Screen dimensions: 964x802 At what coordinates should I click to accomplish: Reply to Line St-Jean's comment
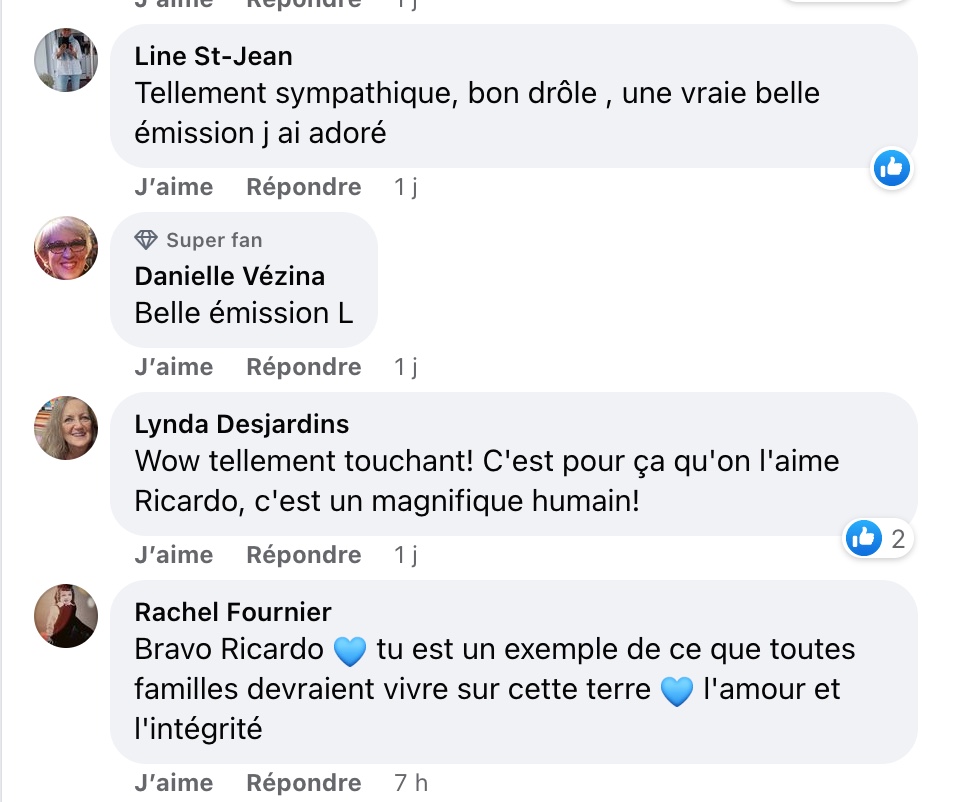point(304,187)
